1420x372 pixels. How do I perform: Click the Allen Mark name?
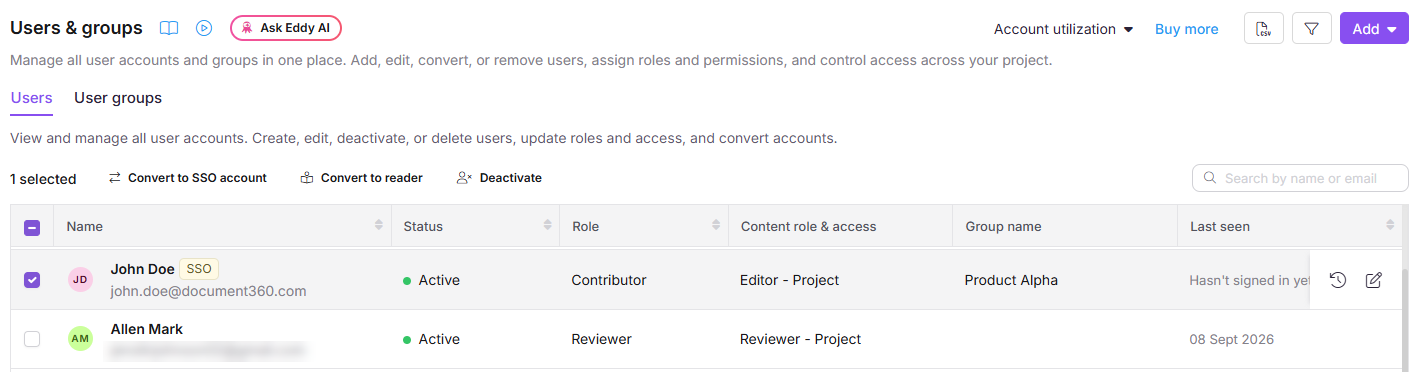point(147,329)
